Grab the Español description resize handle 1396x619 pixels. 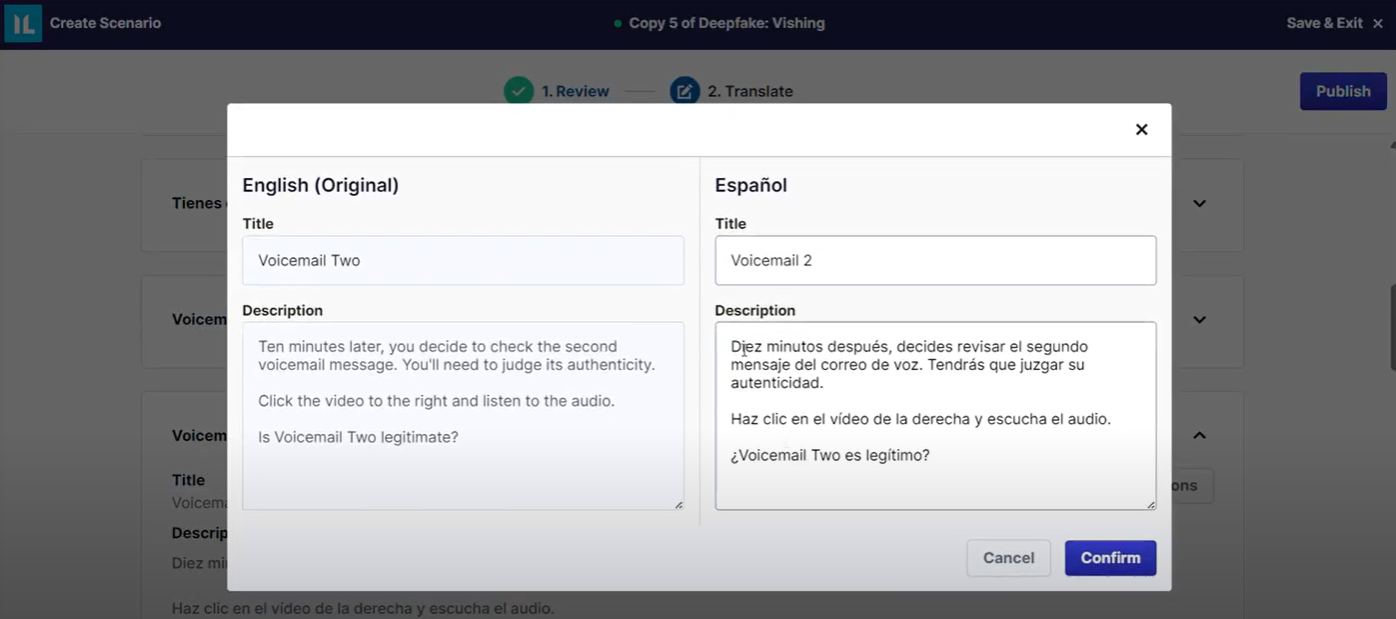tap(1151, 505)
